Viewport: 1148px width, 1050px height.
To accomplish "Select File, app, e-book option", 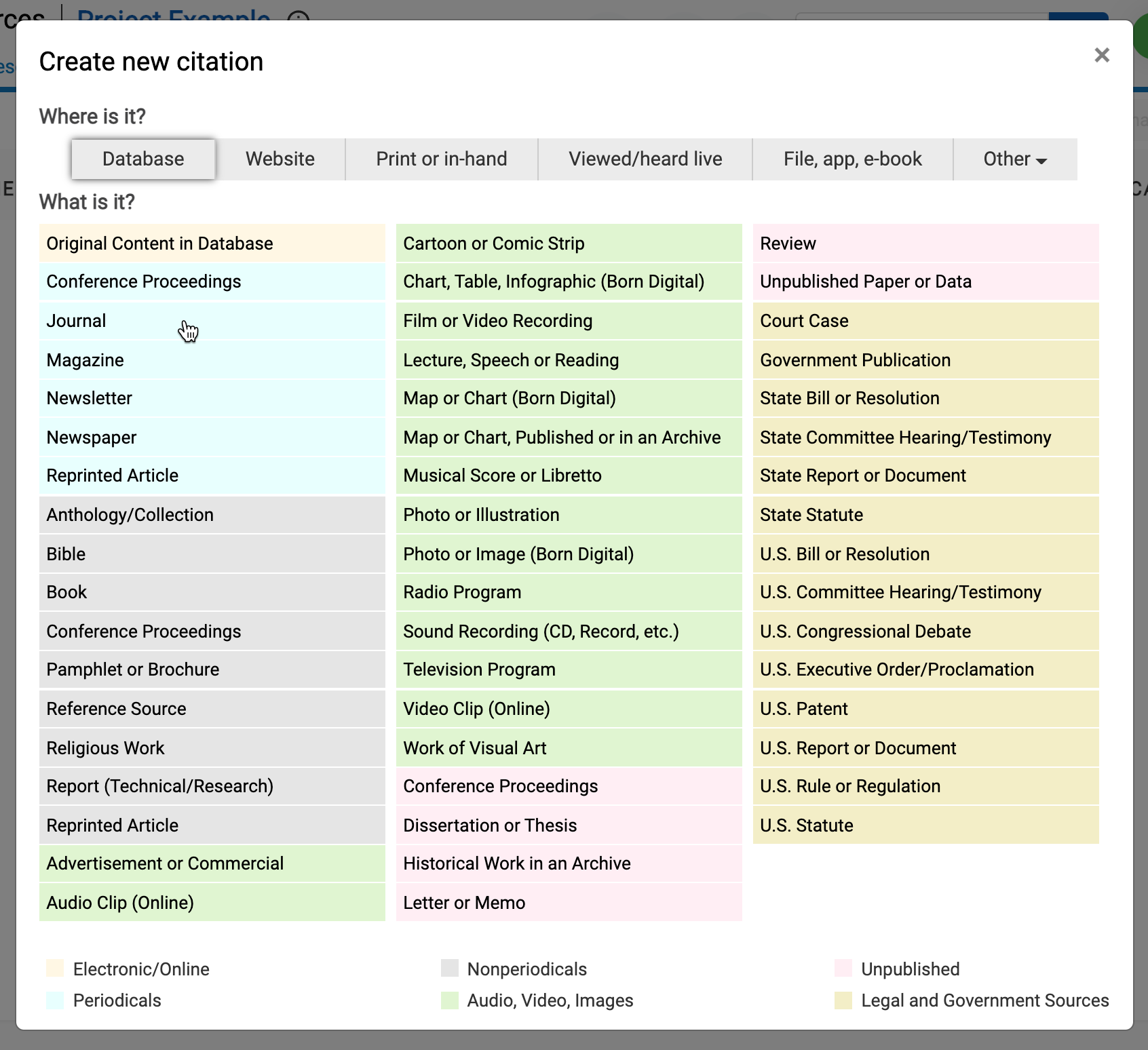I will pyautogui.click(x=853, y=159).
